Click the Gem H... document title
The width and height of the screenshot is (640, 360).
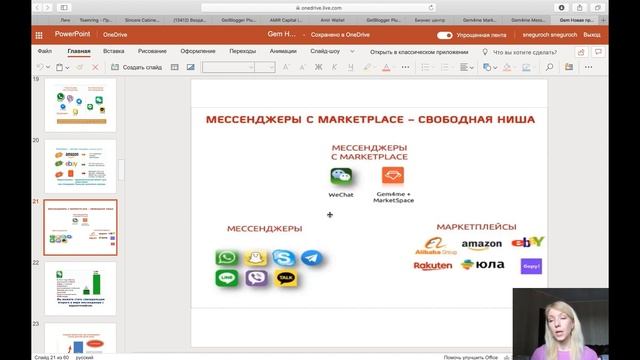tap(281, 34)
